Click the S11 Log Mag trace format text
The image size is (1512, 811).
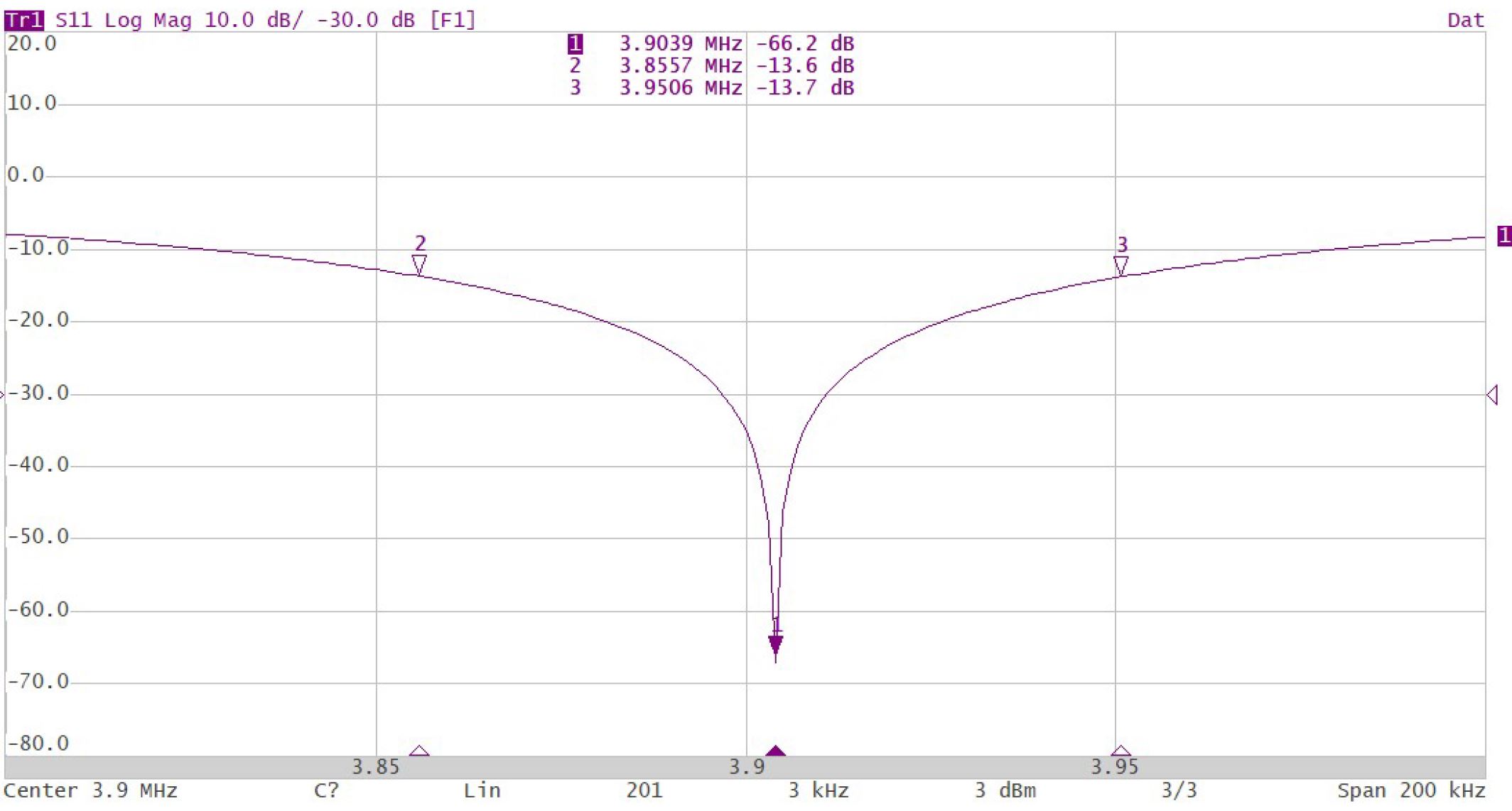pyautogui.click(x=122, y=20)
